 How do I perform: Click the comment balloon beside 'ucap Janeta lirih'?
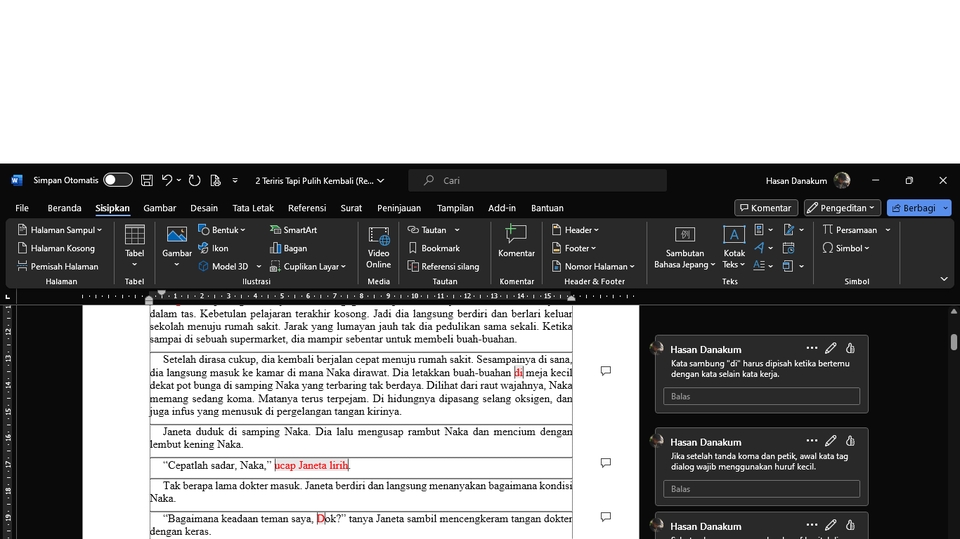click(606, 462)
